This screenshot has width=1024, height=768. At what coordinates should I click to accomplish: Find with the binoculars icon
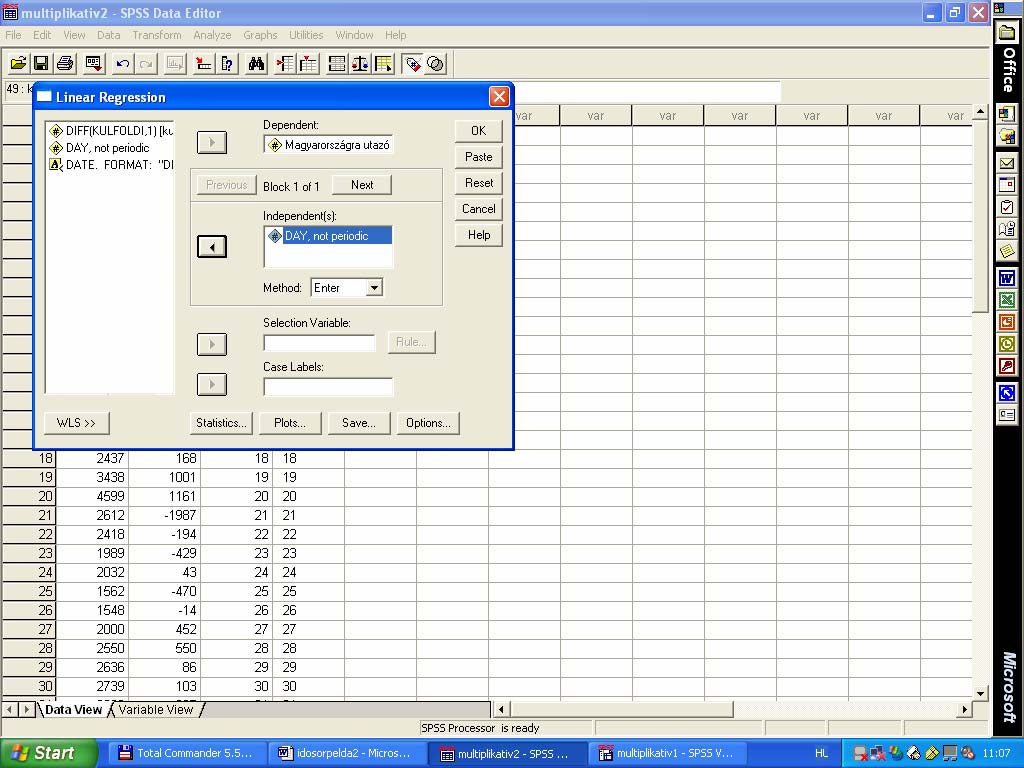[x=256, y=63]
